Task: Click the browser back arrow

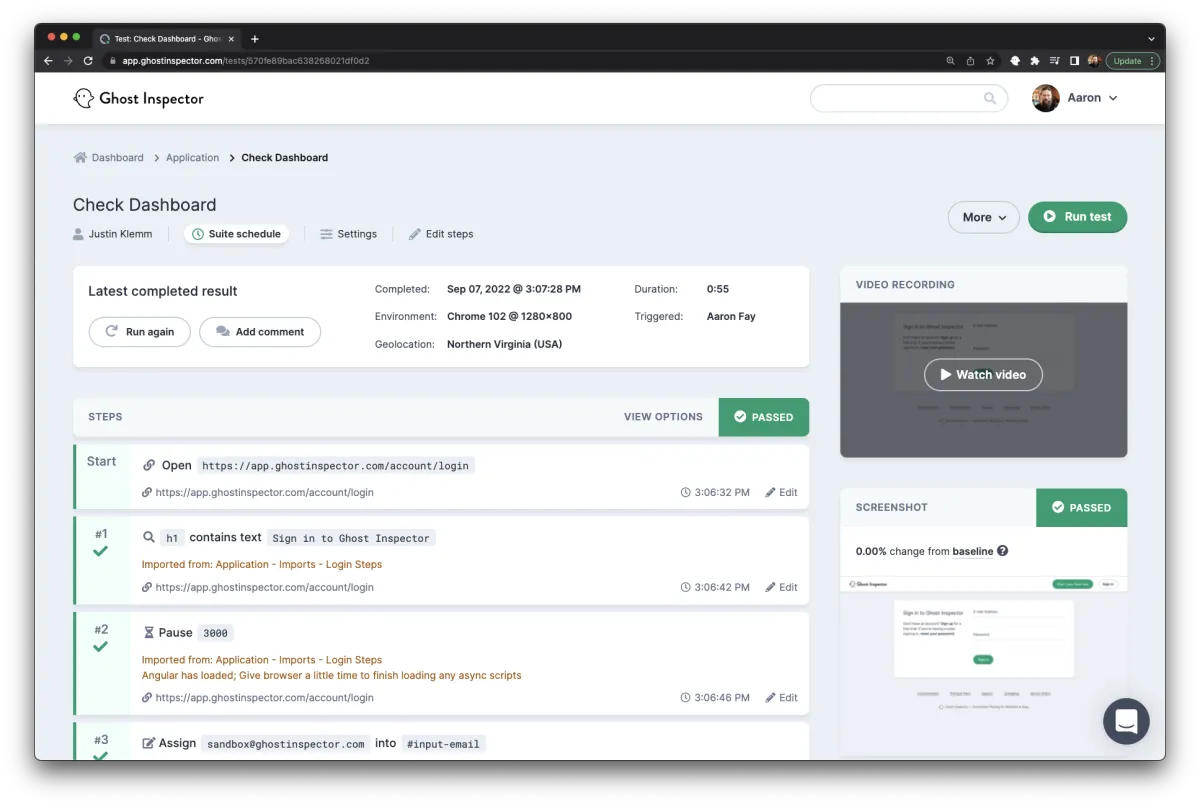Action: click(48, 61)
